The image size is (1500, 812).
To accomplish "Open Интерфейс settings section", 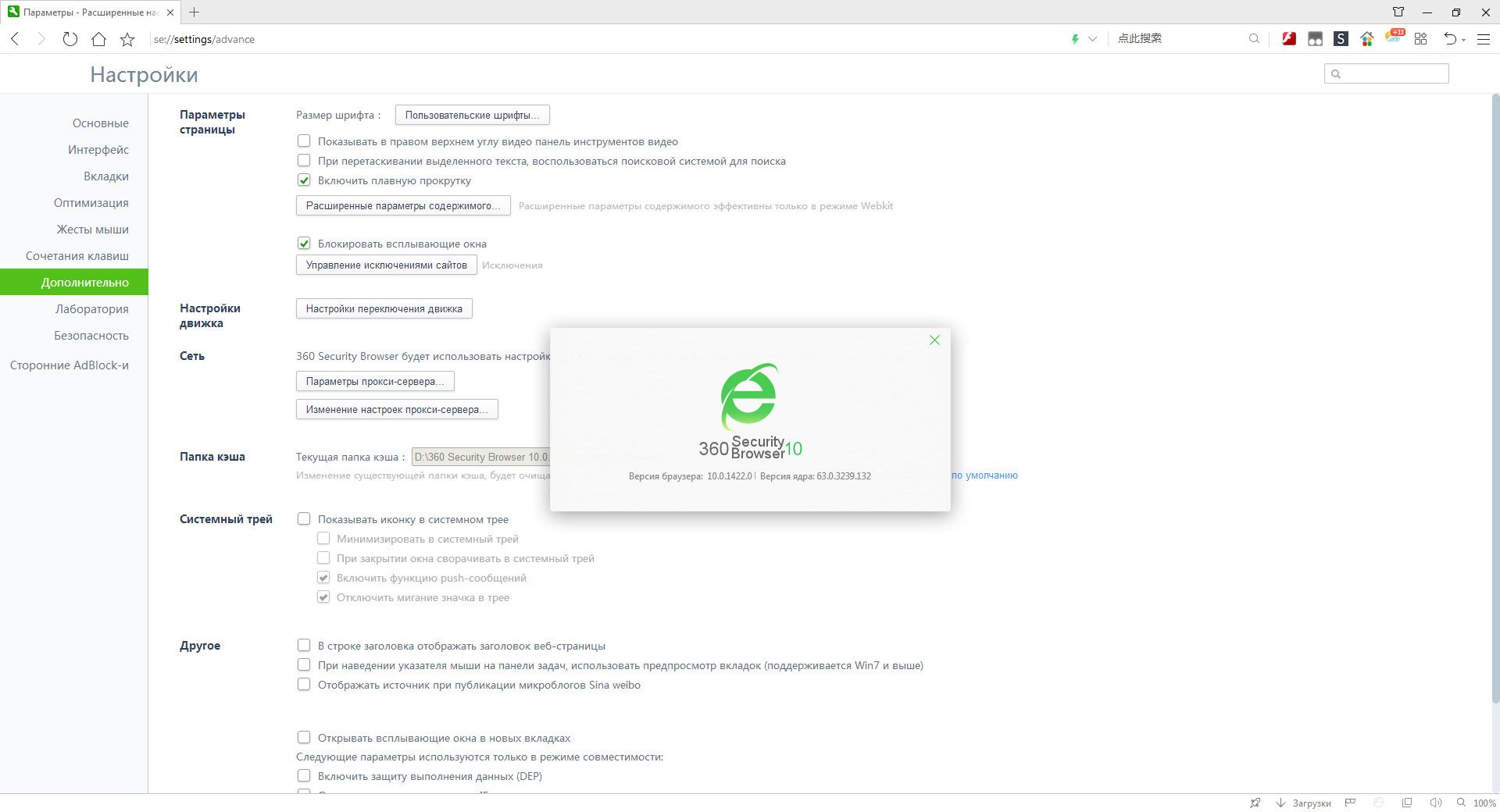I will (x=98, y=150).
